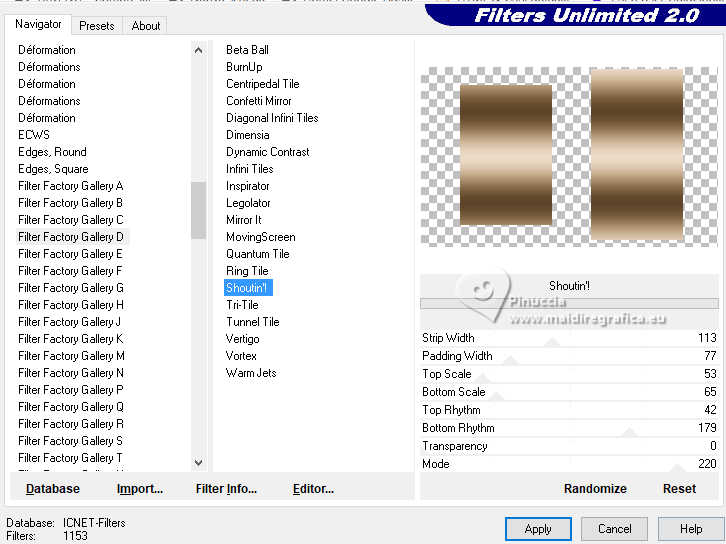Click the category list scroll down arrow

point(199,462)
